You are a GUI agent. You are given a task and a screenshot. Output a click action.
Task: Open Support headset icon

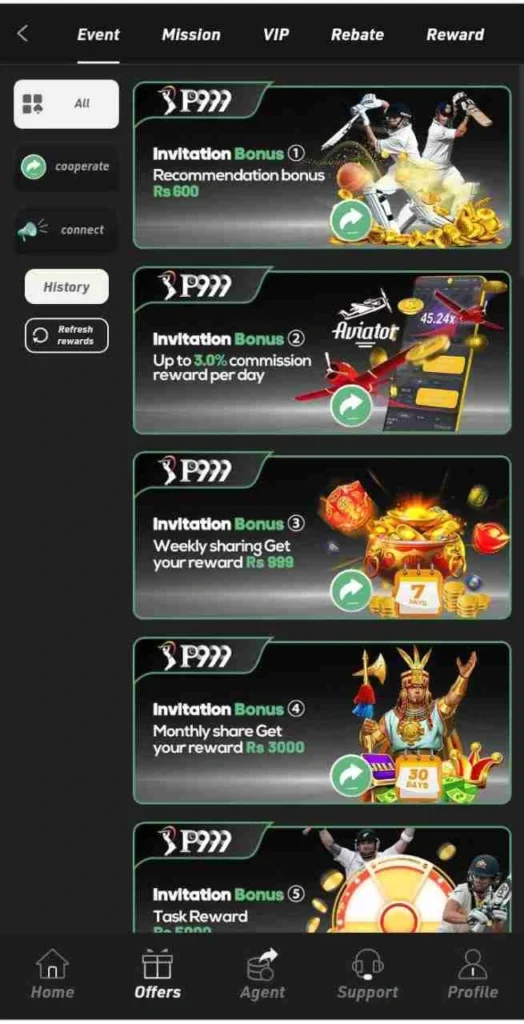[368, 964]
